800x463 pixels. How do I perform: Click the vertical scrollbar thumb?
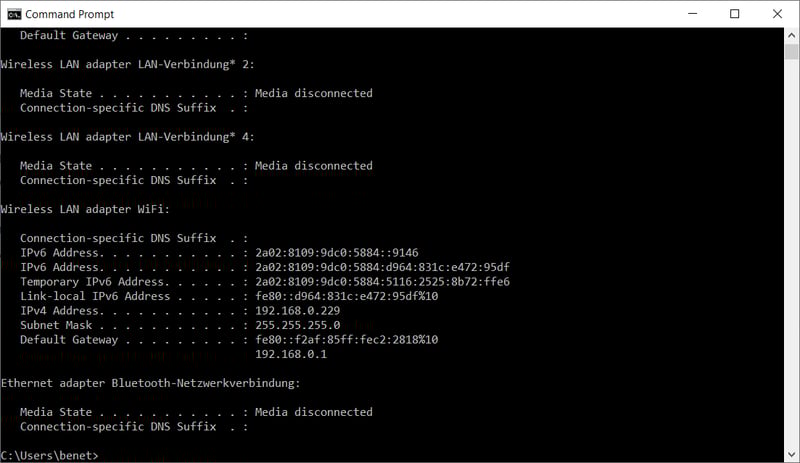[791, 52]
